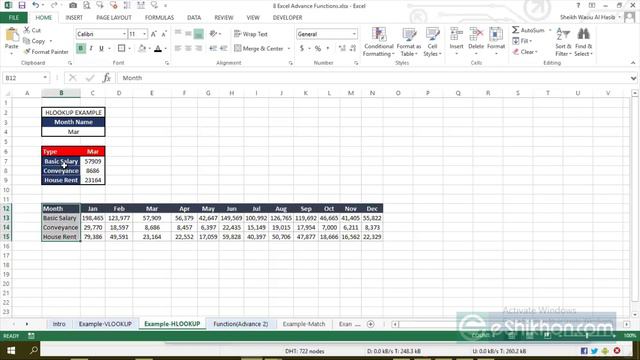The height and width of the screenshot is (360, 640).
Task: Switch to the FORMULAS tab
Action: (159, 18)
